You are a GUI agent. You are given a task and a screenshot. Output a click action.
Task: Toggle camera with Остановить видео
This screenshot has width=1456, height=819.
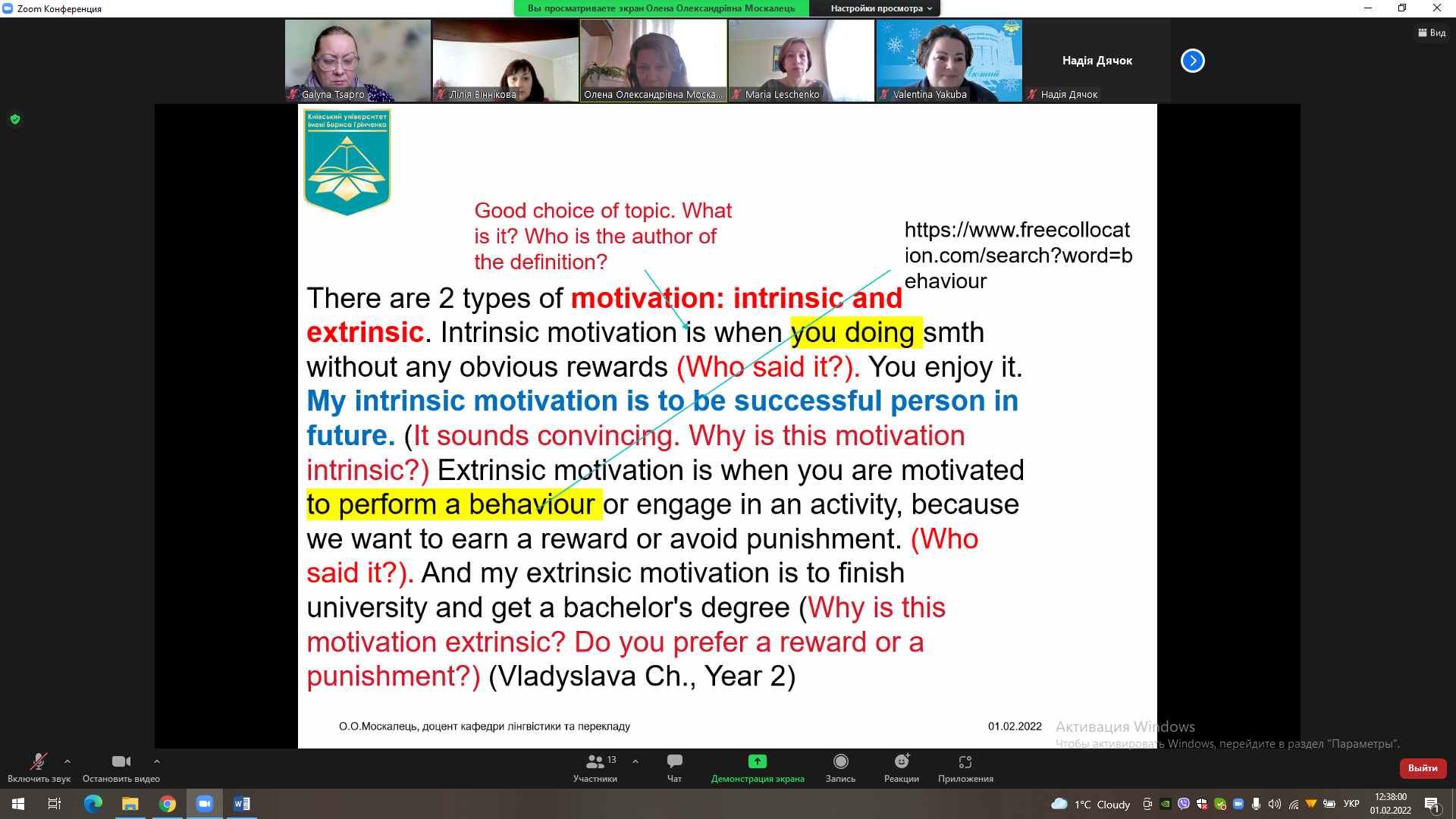click(121, 762)
